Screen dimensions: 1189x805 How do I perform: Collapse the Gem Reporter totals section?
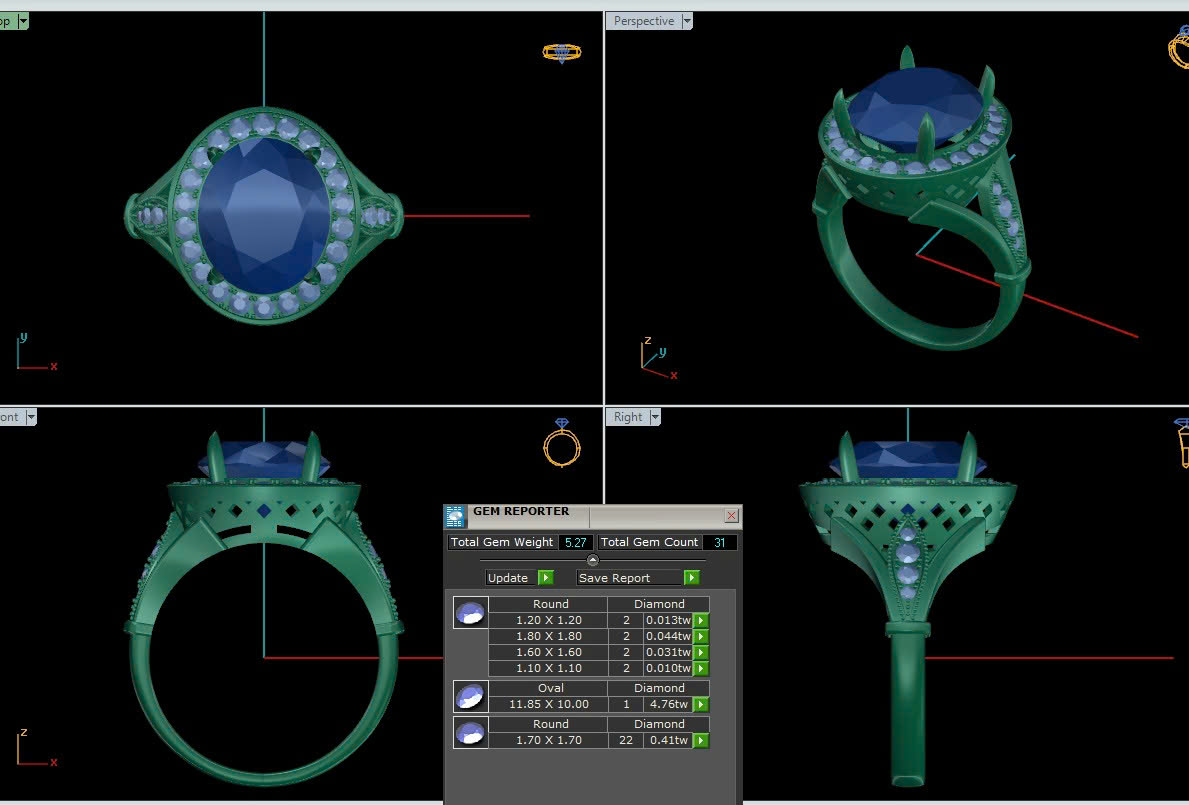pos(593,560)
